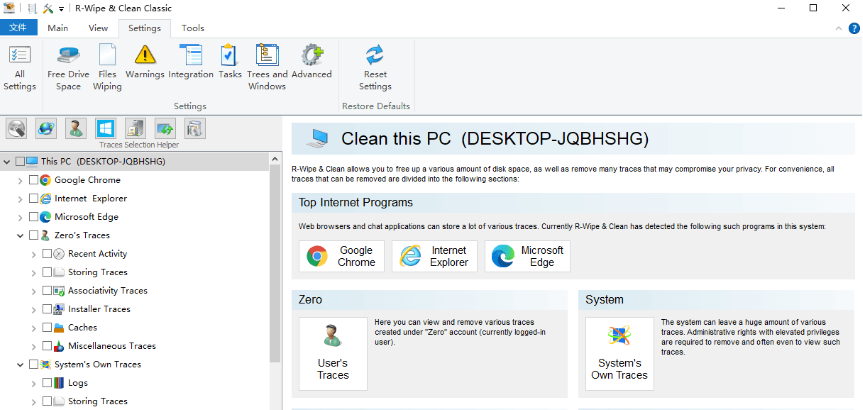Click the Microsoft Edge tile
Screen dimensions: 863x410
[528, 256]
